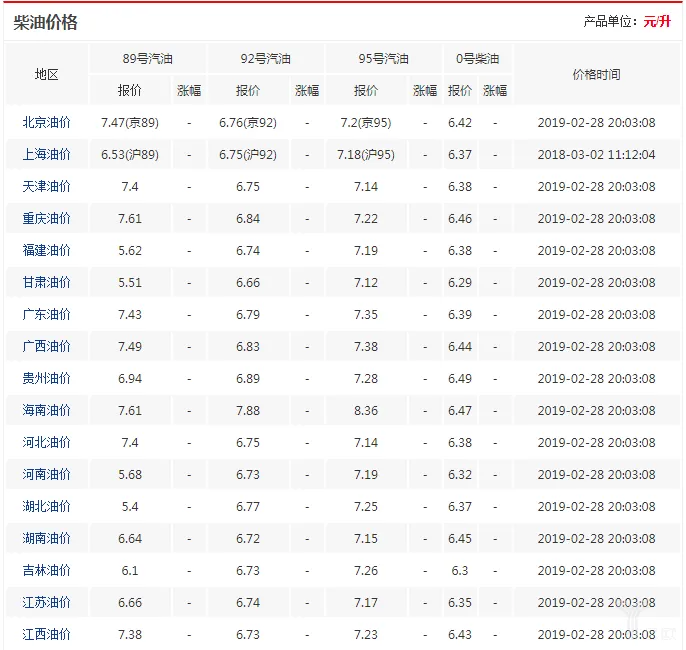The image size is (686, 650).
Task: Click the 2018-03-02 11:12:04 timestamp
Action: point(597,154)
